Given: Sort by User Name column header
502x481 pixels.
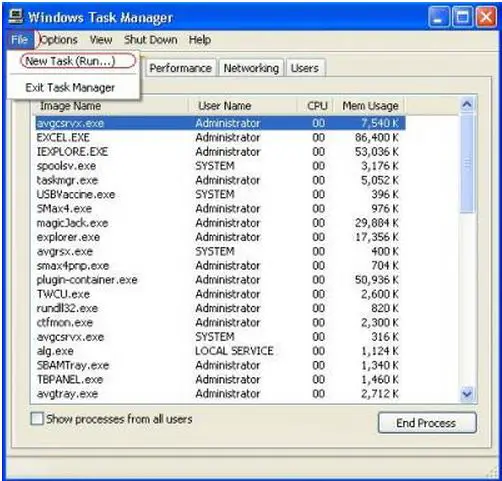Looking at the screenshot, I should (242, 106).
